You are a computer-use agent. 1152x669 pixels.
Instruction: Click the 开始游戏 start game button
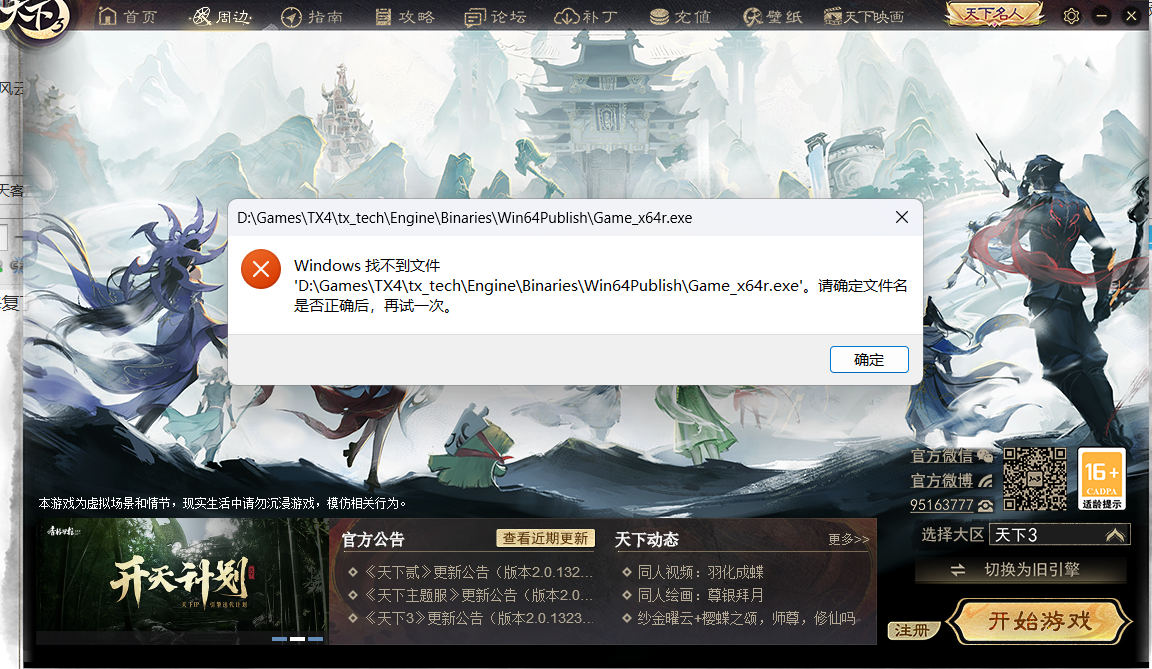pyautogui.click(x=1039, y=621)
